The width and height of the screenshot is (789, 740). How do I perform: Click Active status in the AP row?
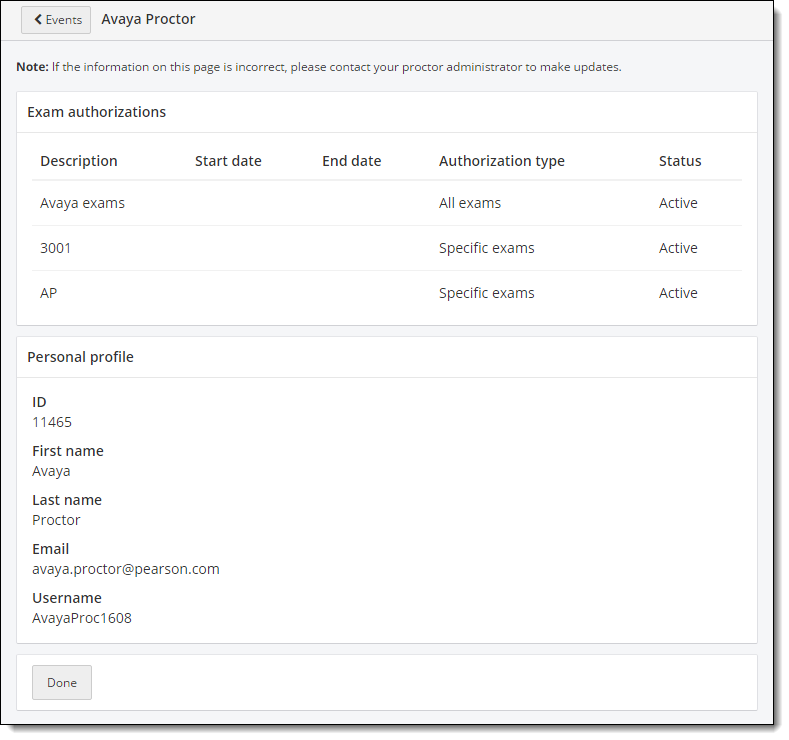pos(678,293)
